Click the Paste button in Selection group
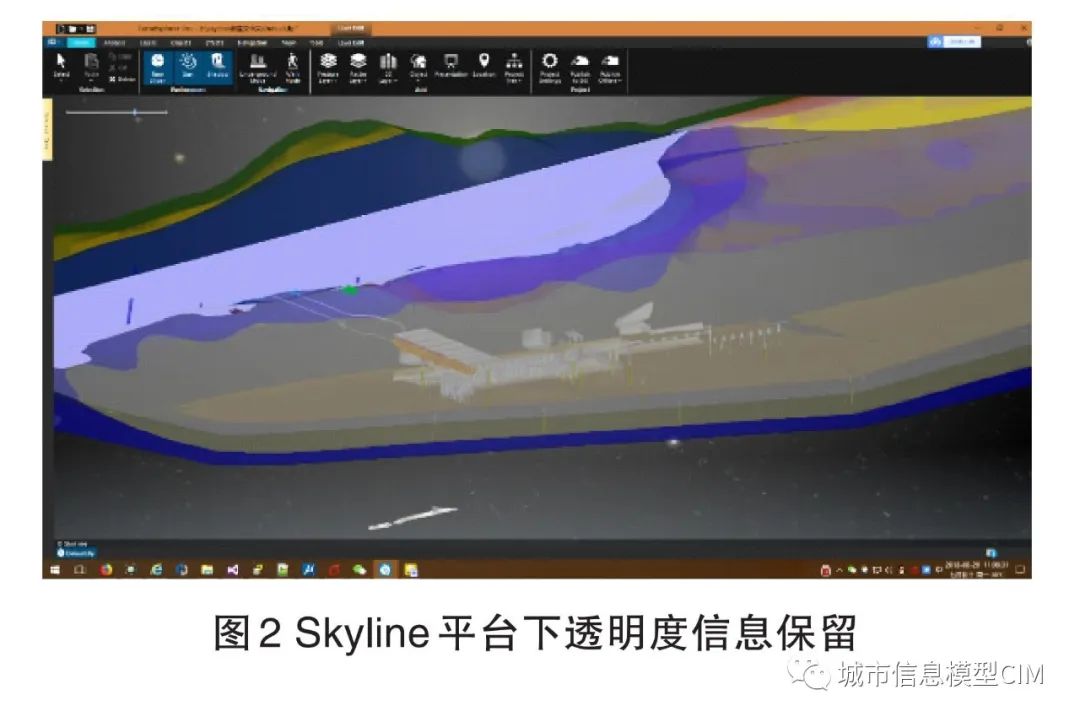The image size is (1080, 722). (90, 64)
